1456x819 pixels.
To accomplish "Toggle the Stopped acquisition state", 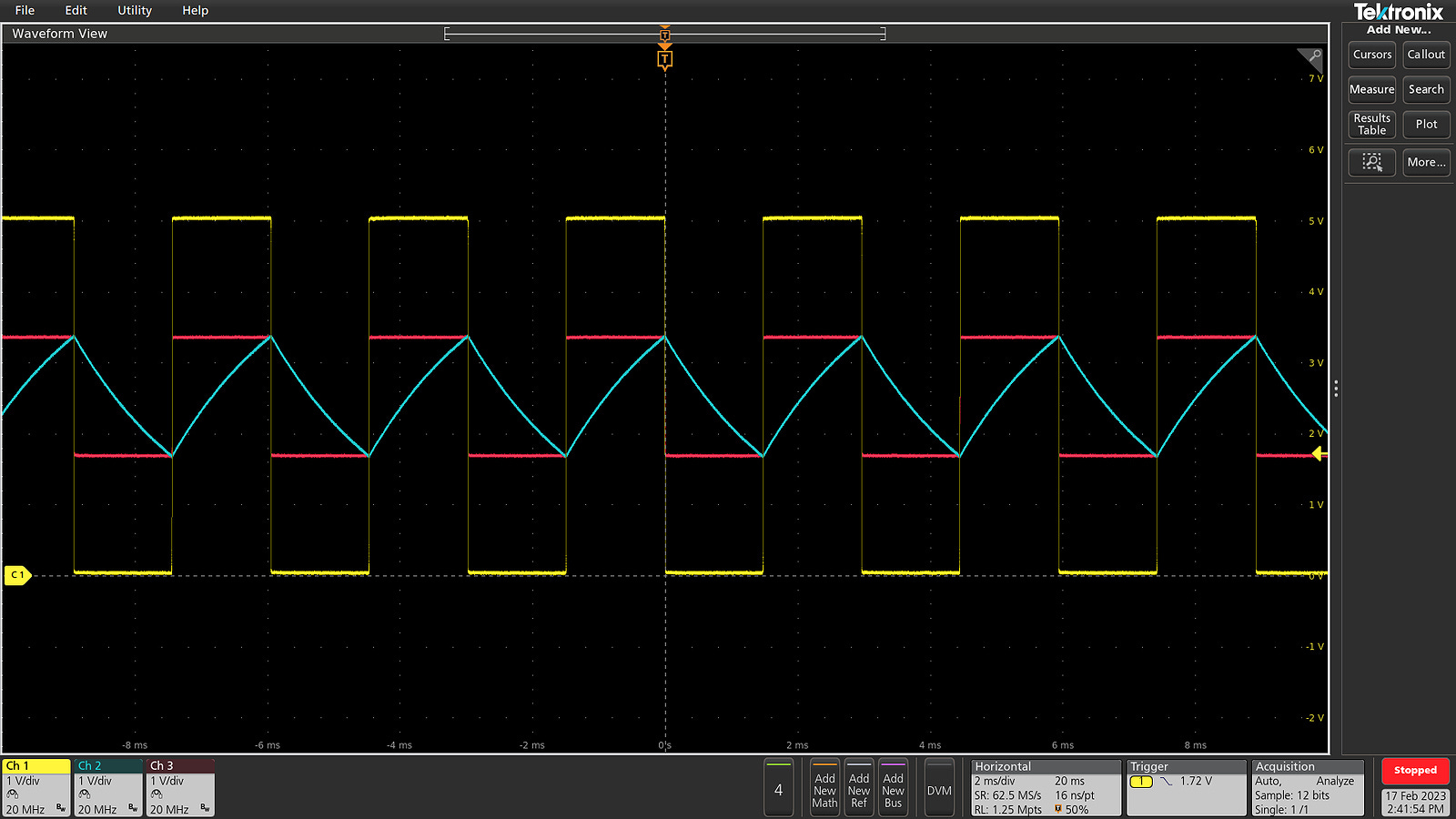I will [1415, 771].
